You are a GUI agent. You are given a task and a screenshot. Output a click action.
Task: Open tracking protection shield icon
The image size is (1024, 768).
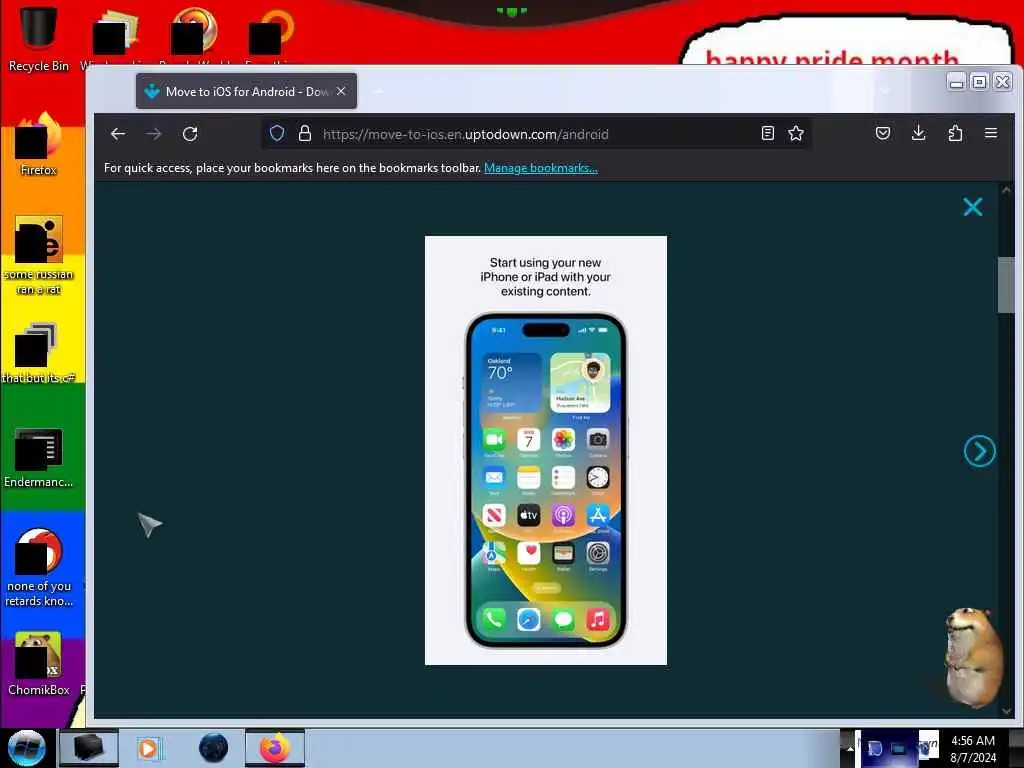coord(277,134)
